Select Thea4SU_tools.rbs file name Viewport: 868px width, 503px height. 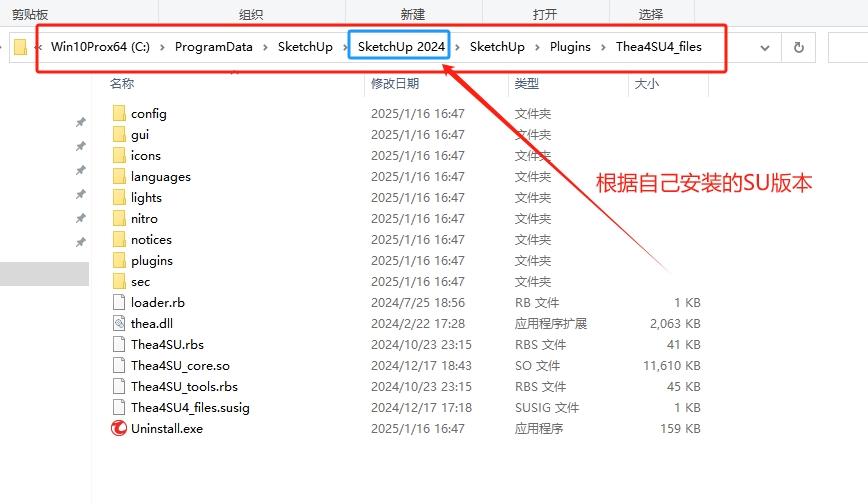(184, 387)
